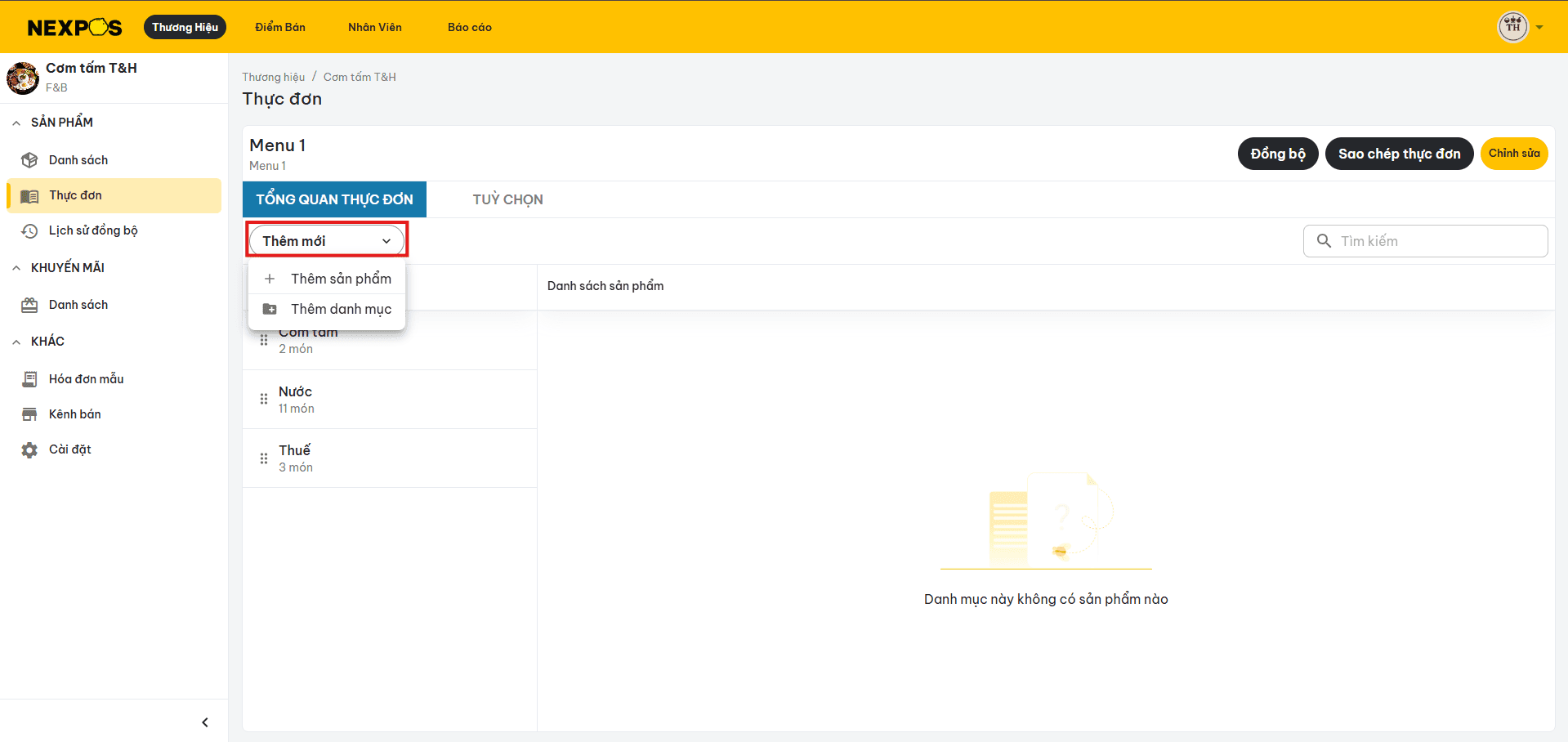Click the Cài đặt gear icon
Screen dimensions: 1568x742
29,450
